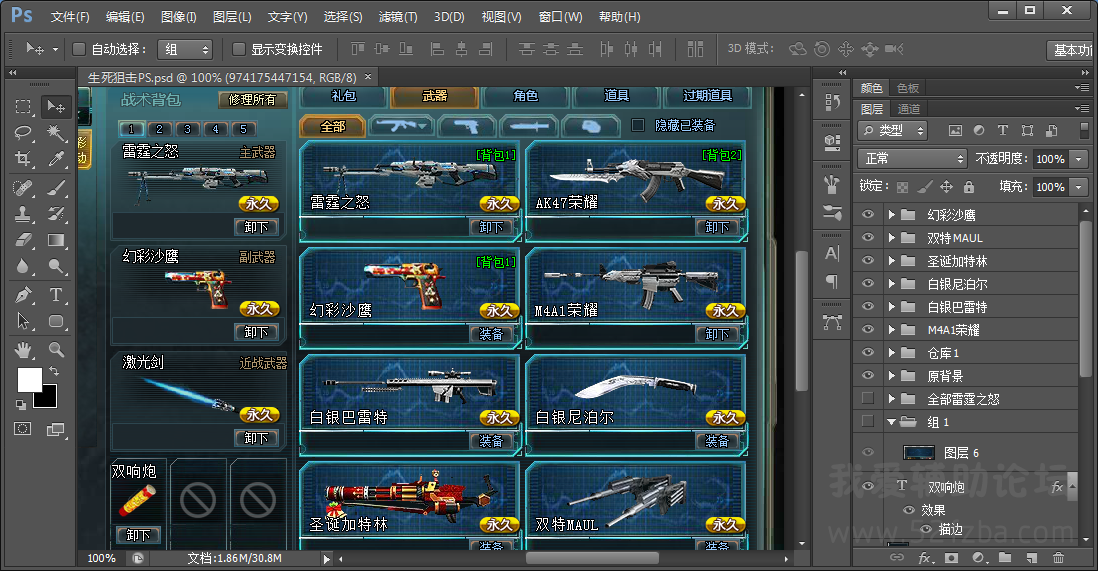Select the 图层 6 layer

(965, 453)
